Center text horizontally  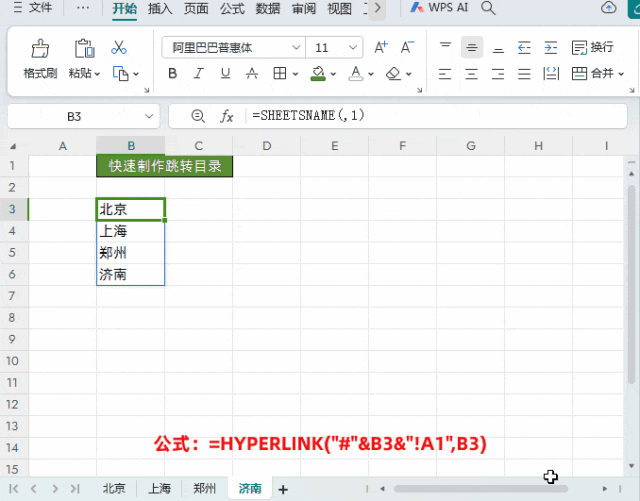(x=471, y=74)
